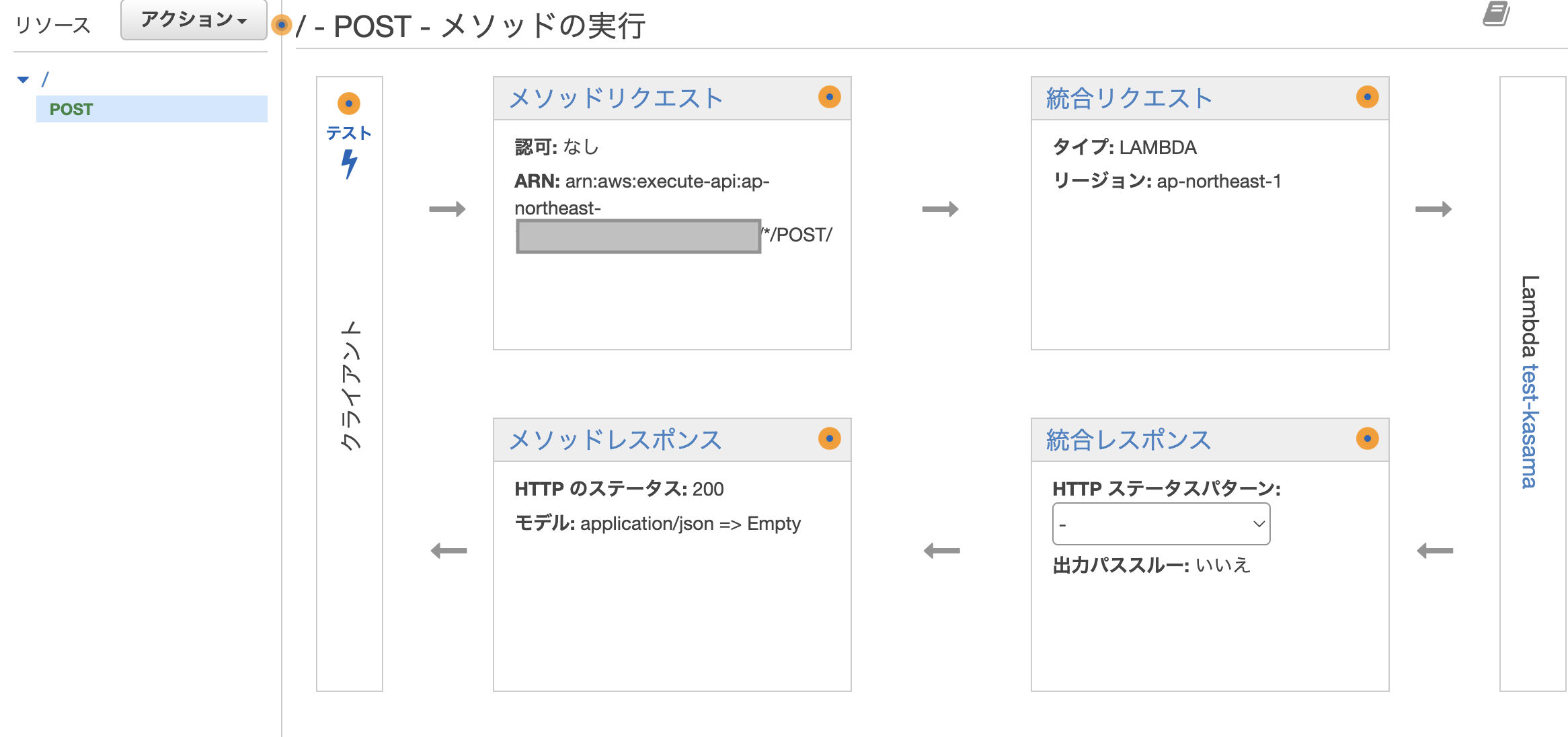Click orange dot in メソッドリクエスト header

point(830,97)
